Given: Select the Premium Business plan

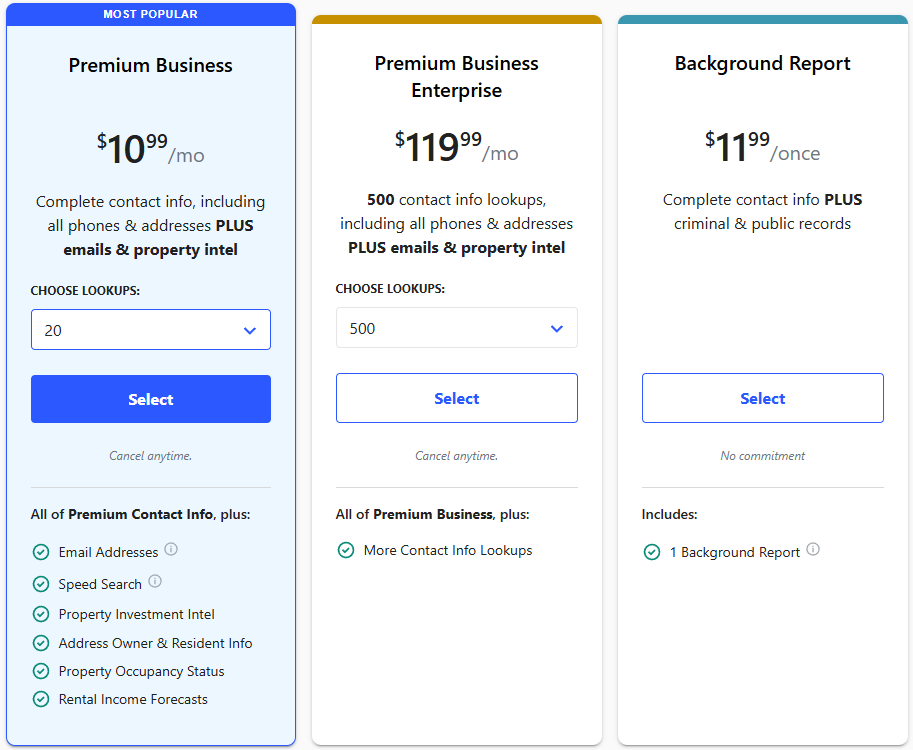Looking at the screenshot, I should click(x=151, y=399).
